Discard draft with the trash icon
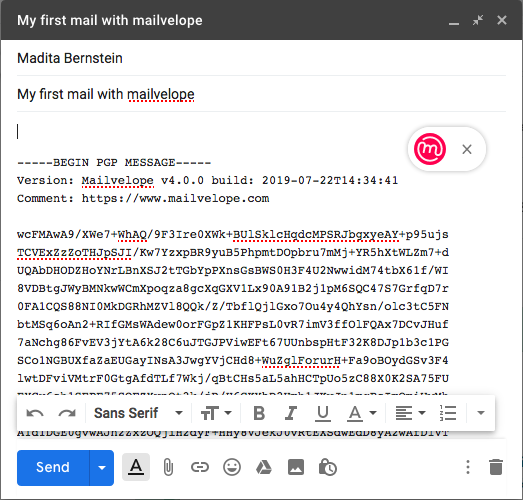The width and height of the screenshot is (523, 500). pos(496,467)
